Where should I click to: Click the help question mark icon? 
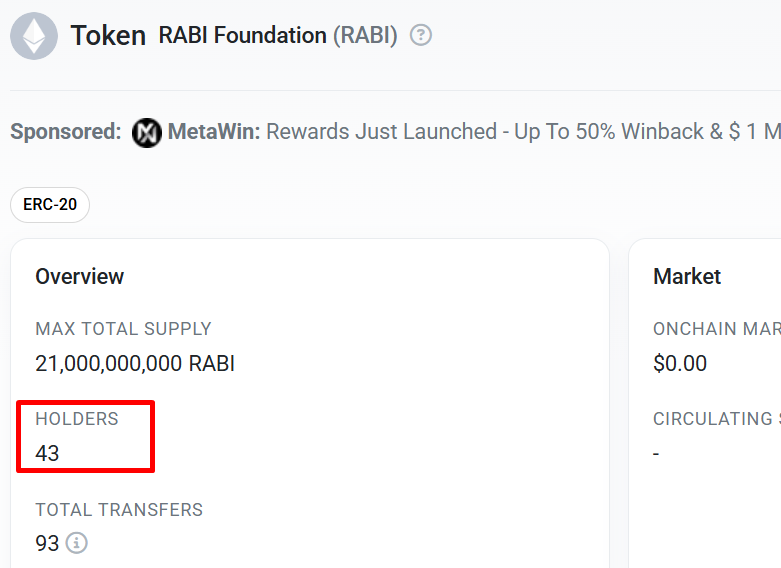coord(421,36)
